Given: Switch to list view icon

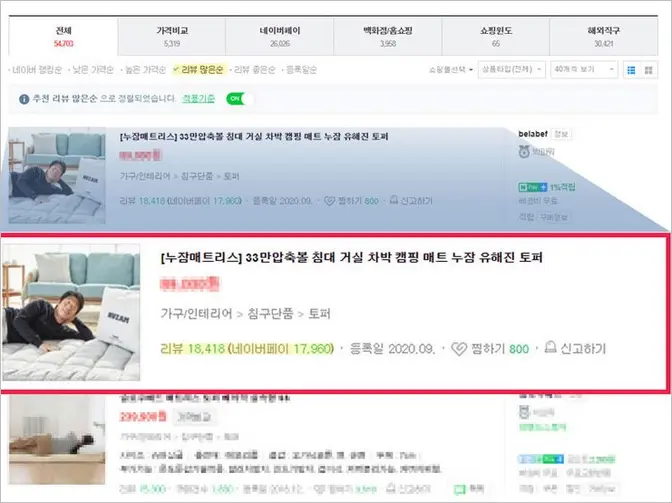Looking at the screenshot, I should point(631,70).
